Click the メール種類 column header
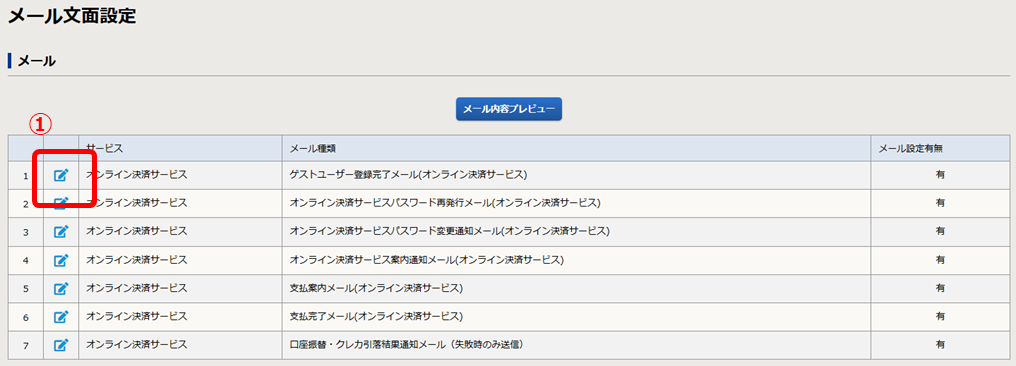This screenshot has height=366, width=1016. point(312,148)
